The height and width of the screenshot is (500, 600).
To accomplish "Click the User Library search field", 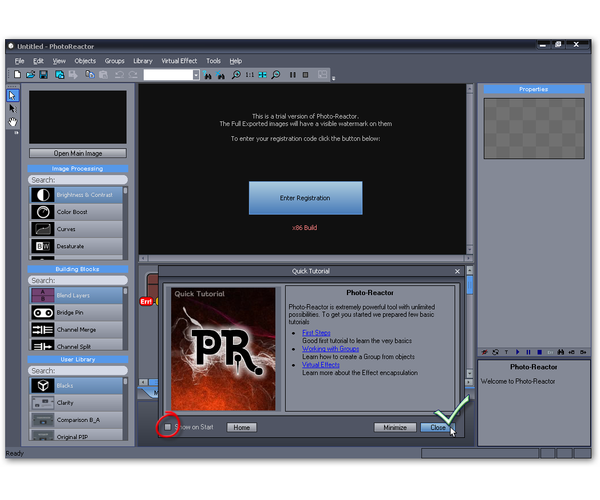I will tap(78, 371).
